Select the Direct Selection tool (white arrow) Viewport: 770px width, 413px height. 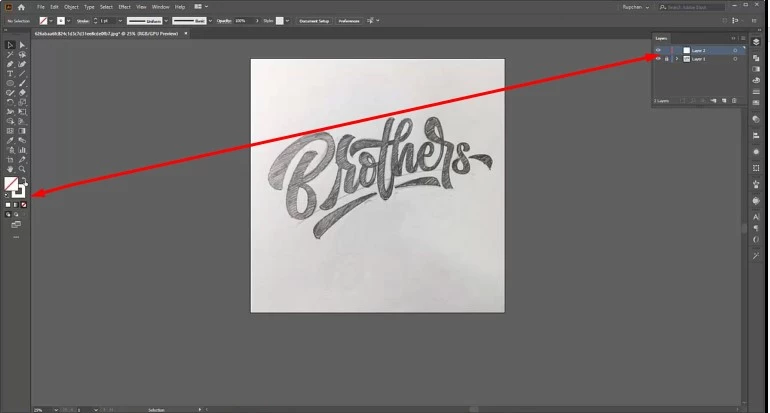22,45
